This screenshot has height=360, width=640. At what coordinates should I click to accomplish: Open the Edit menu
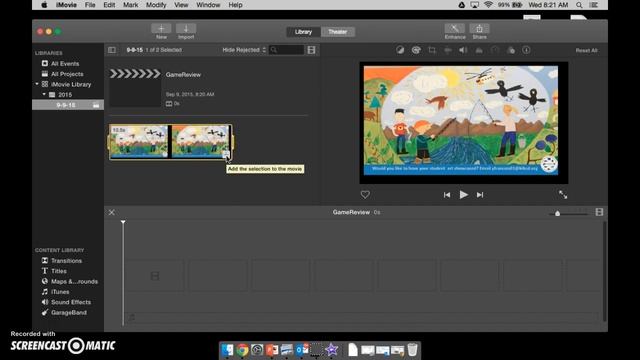[x=109, y=5]
